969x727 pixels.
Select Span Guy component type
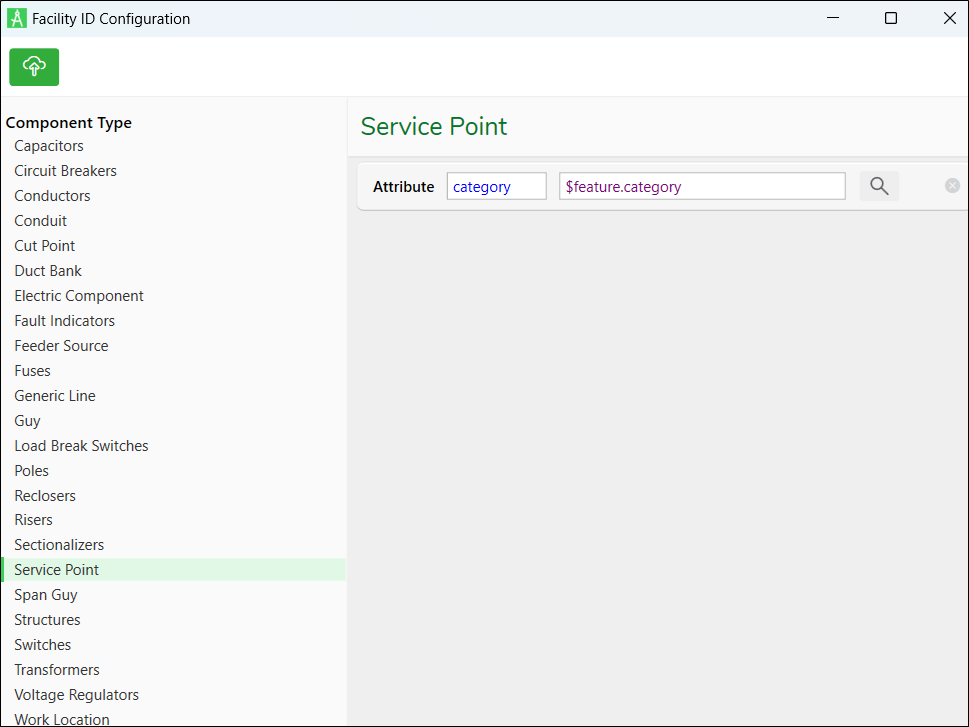click(46, 595)
